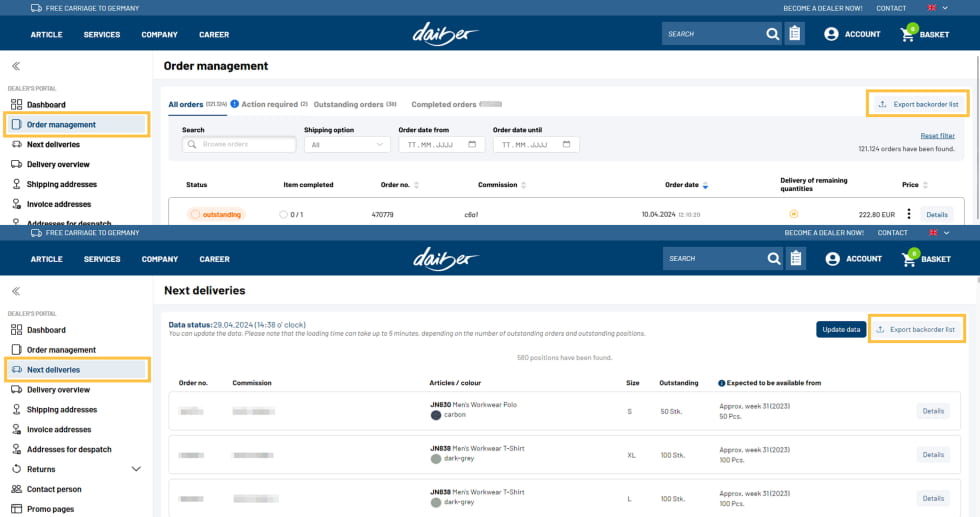
Task: Switch to Outstanding orders tab
Action: [x=355, y=104]
